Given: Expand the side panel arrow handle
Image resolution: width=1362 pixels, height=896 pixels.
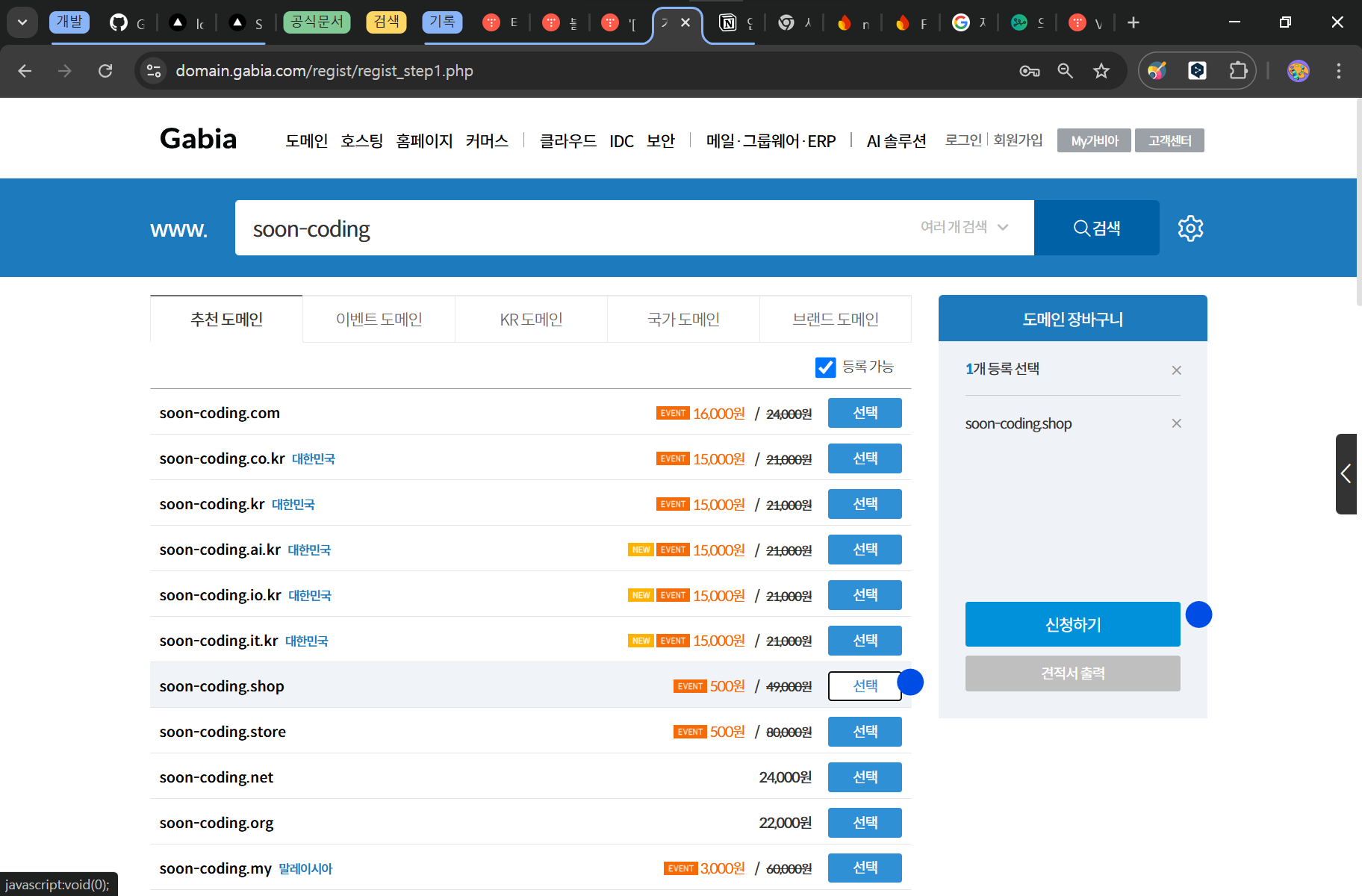Looking at the screenshot, I should click(x=1346, y=473).
